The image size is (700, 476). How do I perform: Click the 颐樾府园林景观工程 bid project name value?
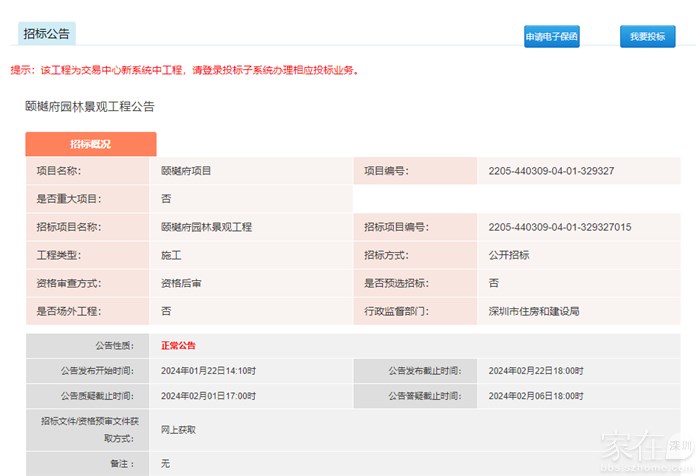[x=206, y=227]
